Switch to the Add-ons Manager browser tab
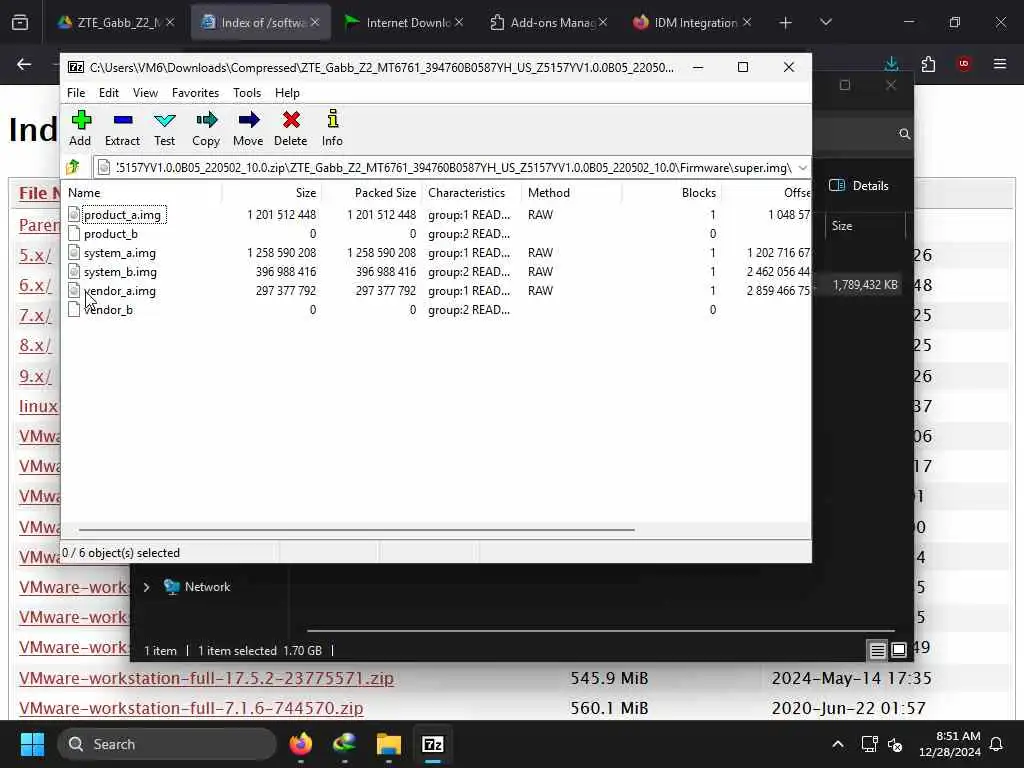1024x768 pixels. click(547, 22)
